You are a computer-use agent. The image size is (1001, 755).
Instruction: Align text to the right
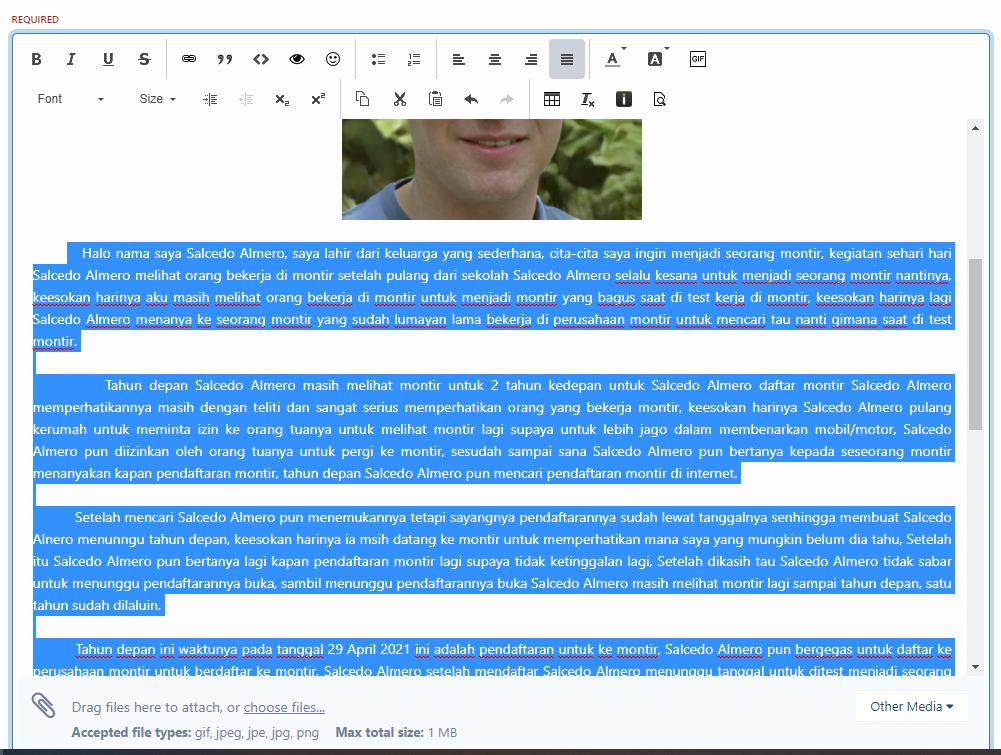click(531, 59)
